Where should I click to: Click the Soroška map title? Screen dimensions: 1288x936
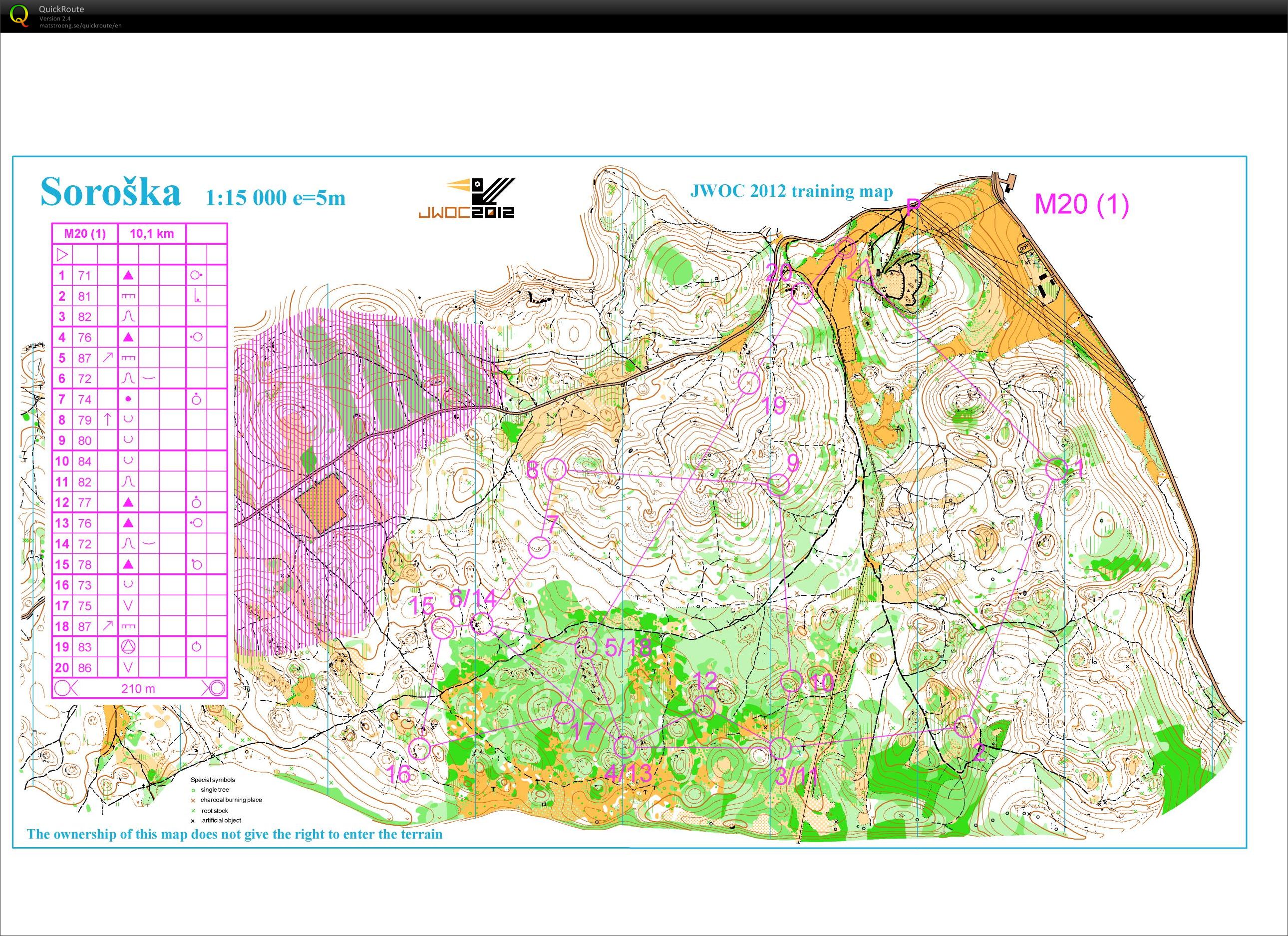point(110,193)
